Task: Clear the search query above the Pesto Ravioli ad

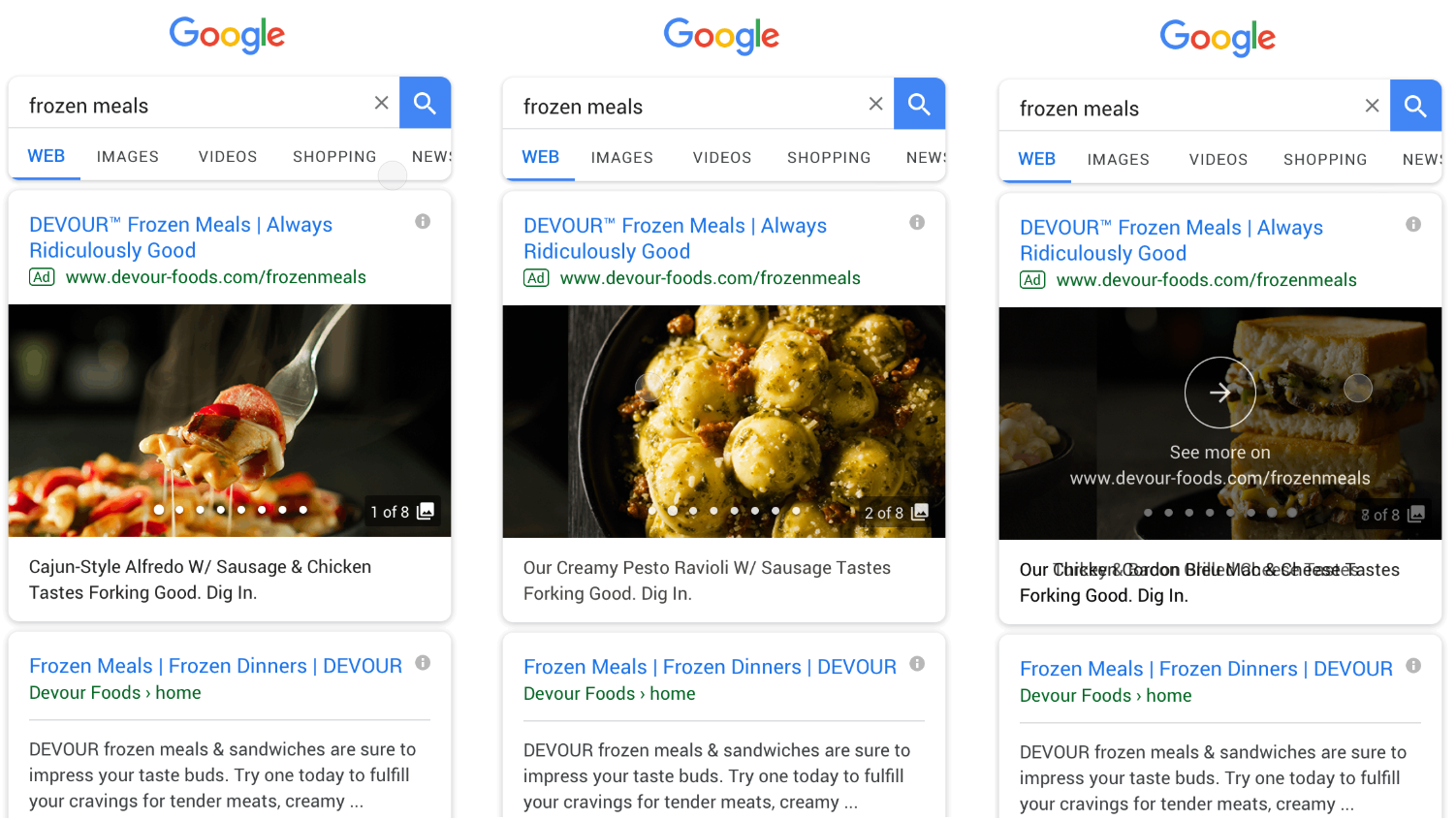Action: (875, 104)
